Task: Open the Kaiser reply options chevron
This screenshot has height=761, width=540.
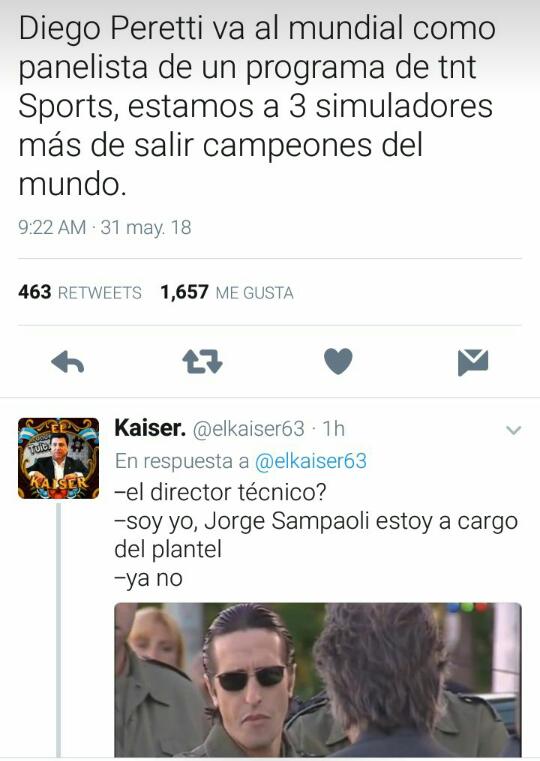Action: [513, 430]
